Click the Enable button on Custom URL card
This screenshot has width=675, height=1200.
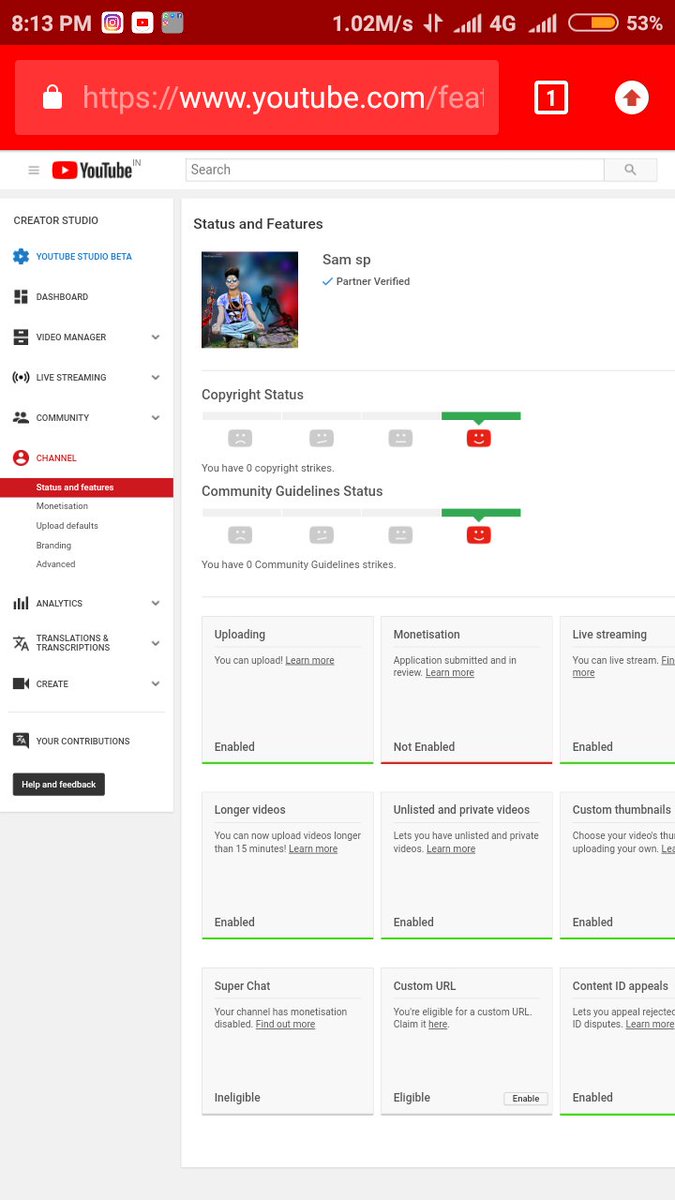tap(526, 1098)
